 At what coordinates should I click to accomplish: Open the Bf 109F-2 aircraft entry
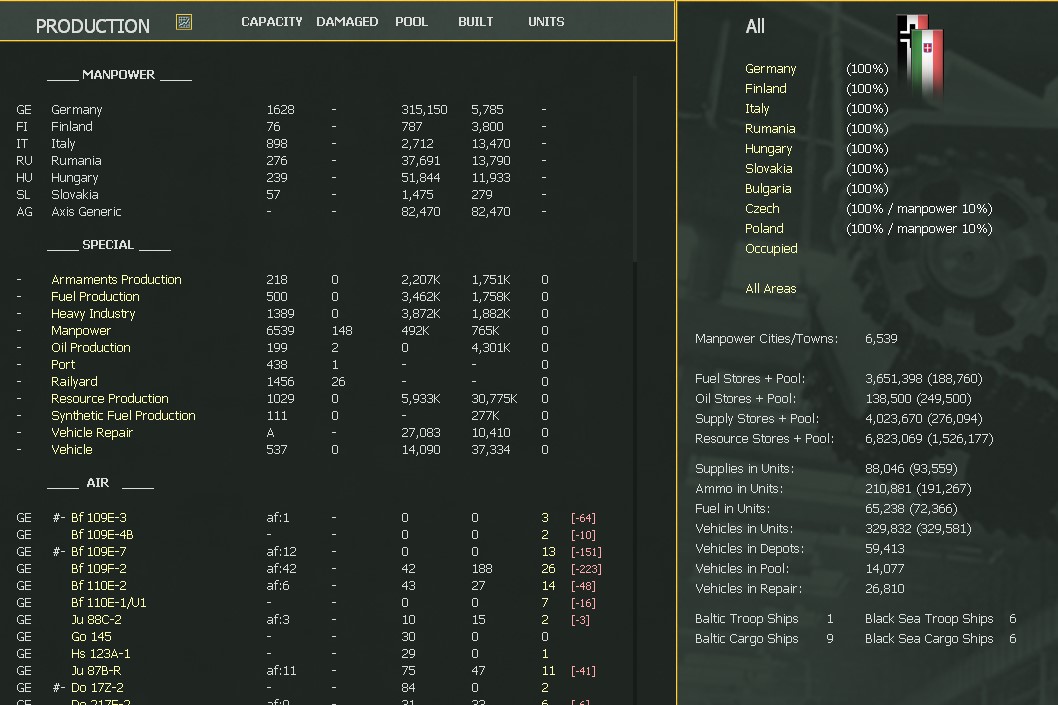tap(98, 569)
